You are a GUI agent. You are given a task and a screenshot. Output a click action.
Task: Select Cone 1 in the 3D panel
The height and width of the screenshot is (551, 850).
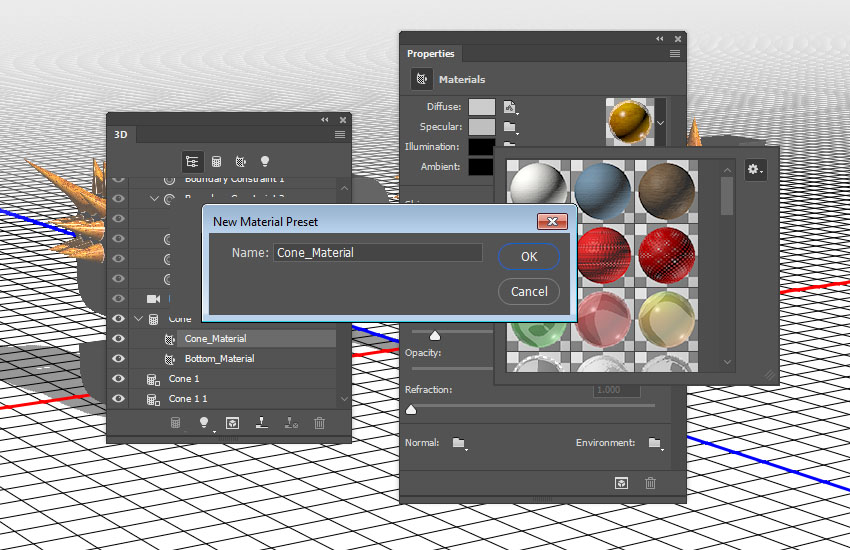184,379
